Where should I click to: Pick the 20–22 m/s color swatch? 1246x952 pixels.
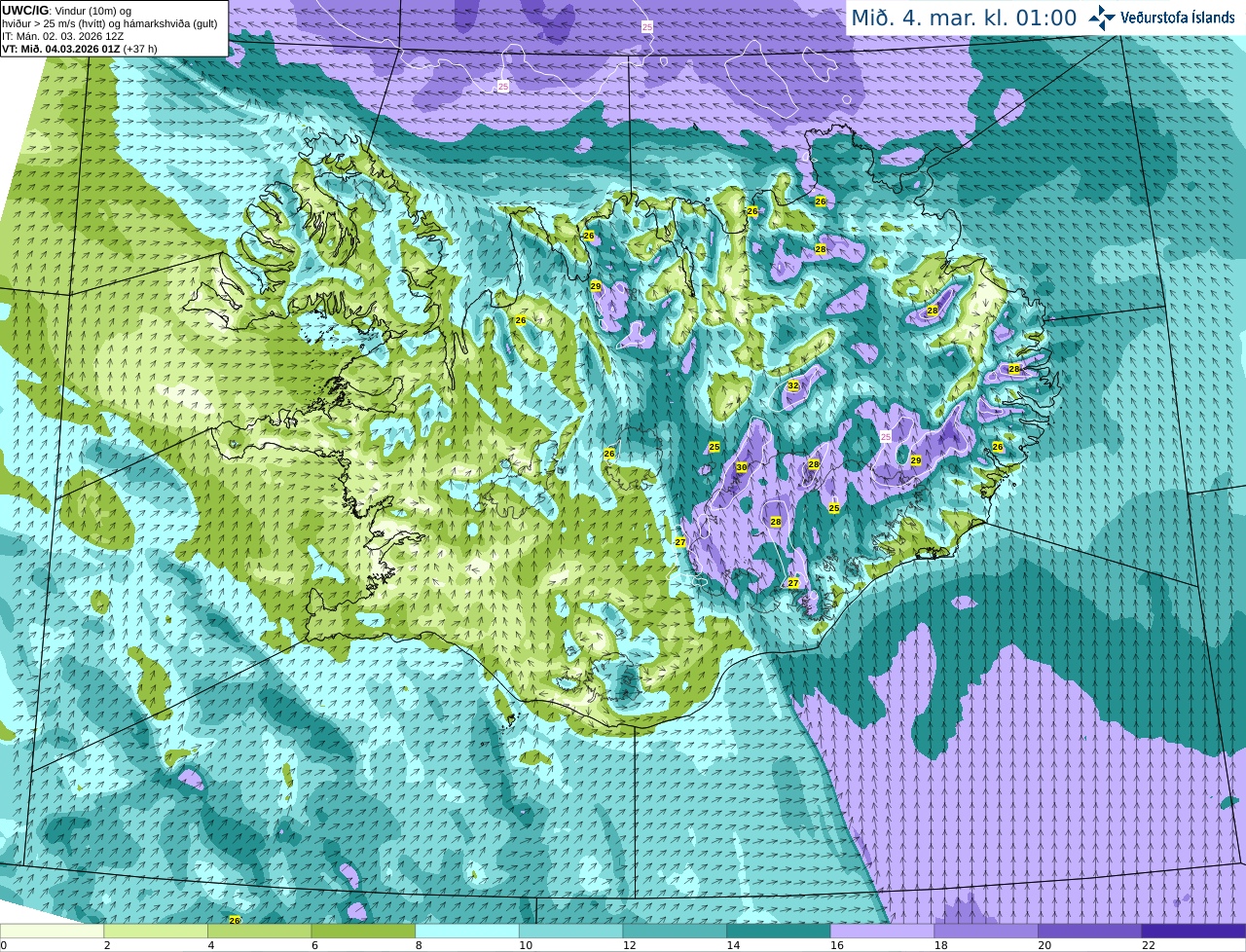click(1090, 931)
